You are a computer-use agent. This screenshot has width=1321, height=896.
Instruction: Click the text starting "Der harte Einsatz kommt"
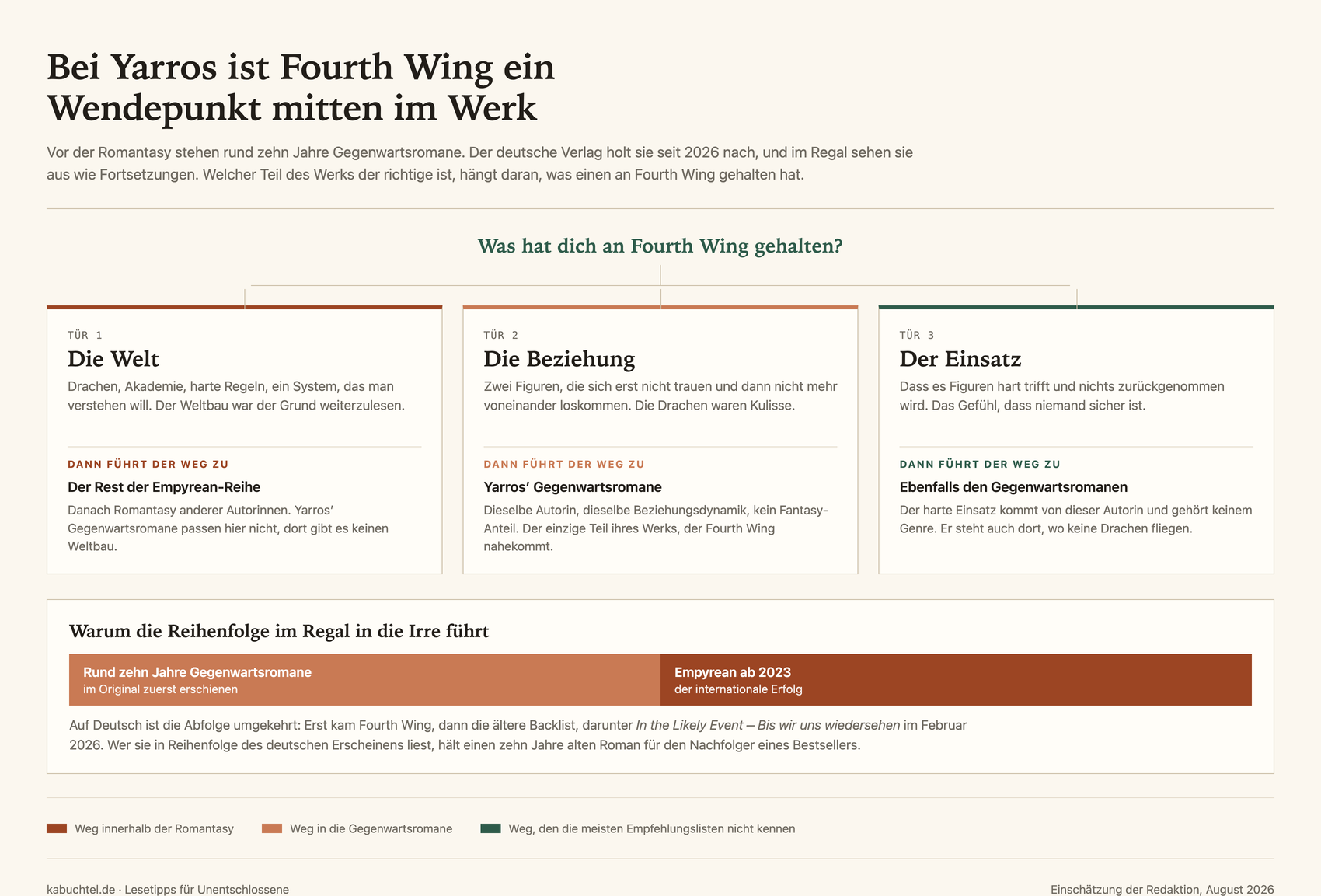pyautogui.click(x=1076, y=519)
